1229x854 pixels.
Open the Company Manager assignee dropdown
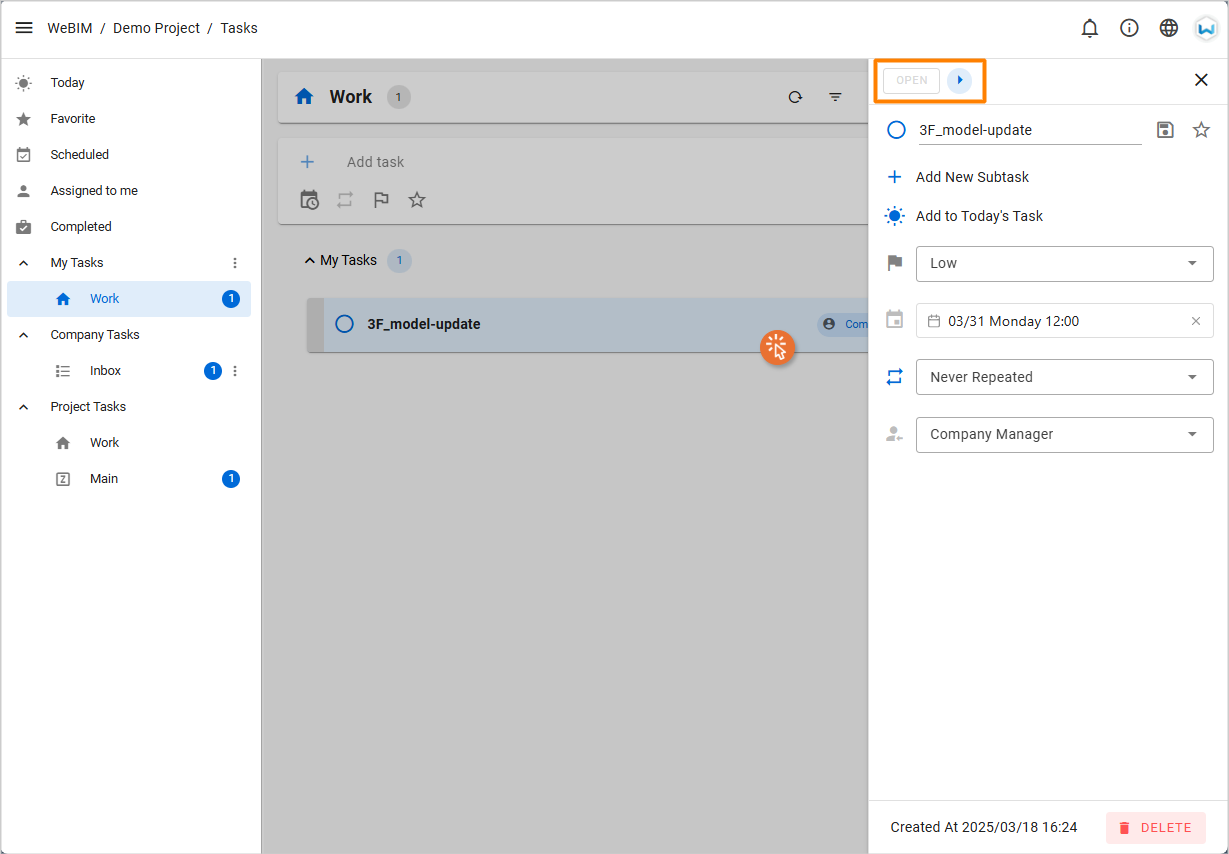tap(1065, 434)
